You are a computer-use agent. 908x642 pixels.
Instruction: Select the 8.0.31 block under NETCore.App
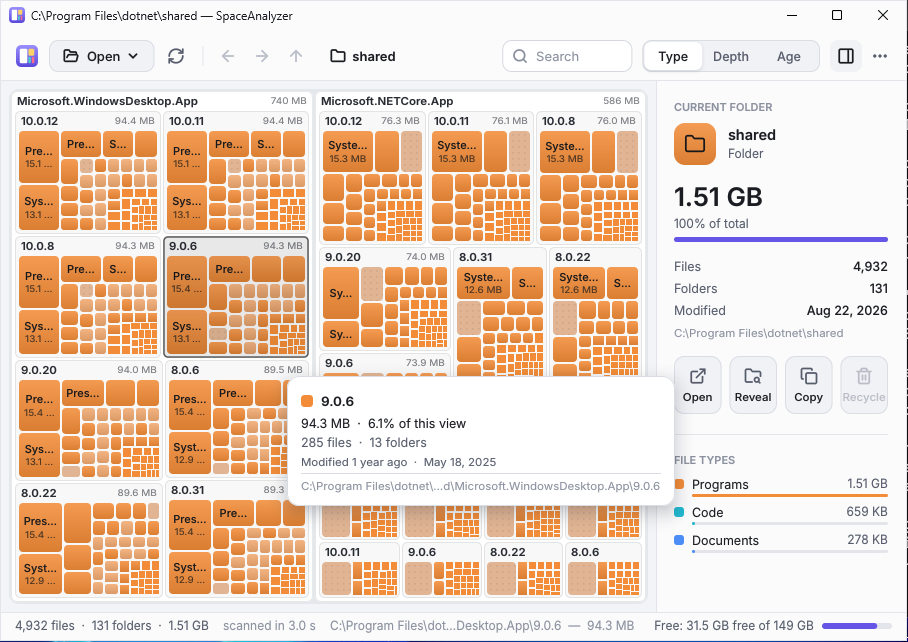500,313
